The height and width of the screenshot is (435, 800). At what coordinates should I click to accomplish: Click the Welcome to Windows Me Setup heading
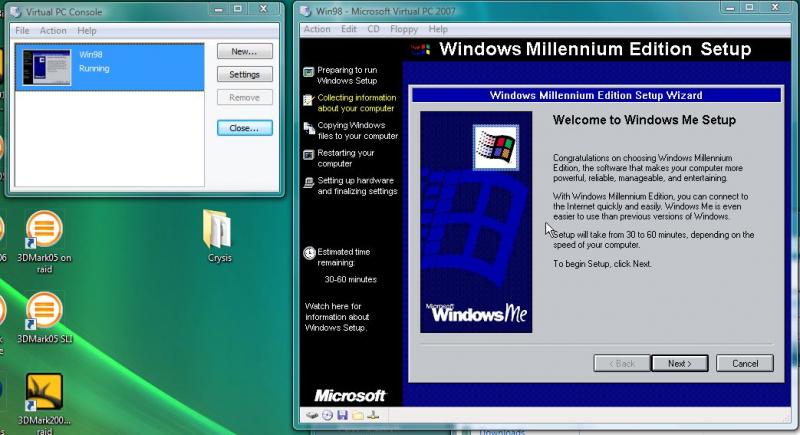coord(644,120)
